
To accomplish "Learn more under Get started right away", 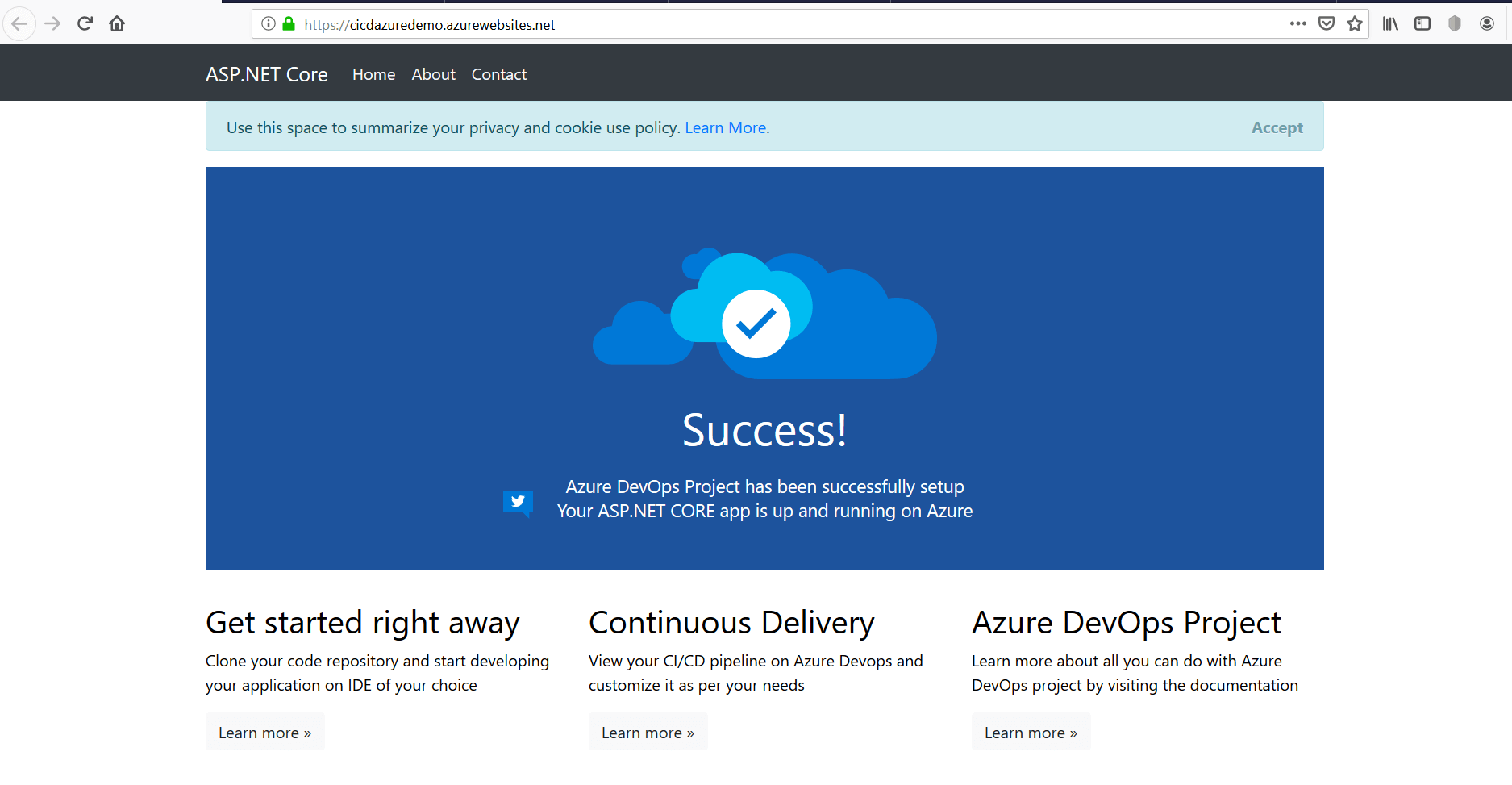I will coord(264,732).
